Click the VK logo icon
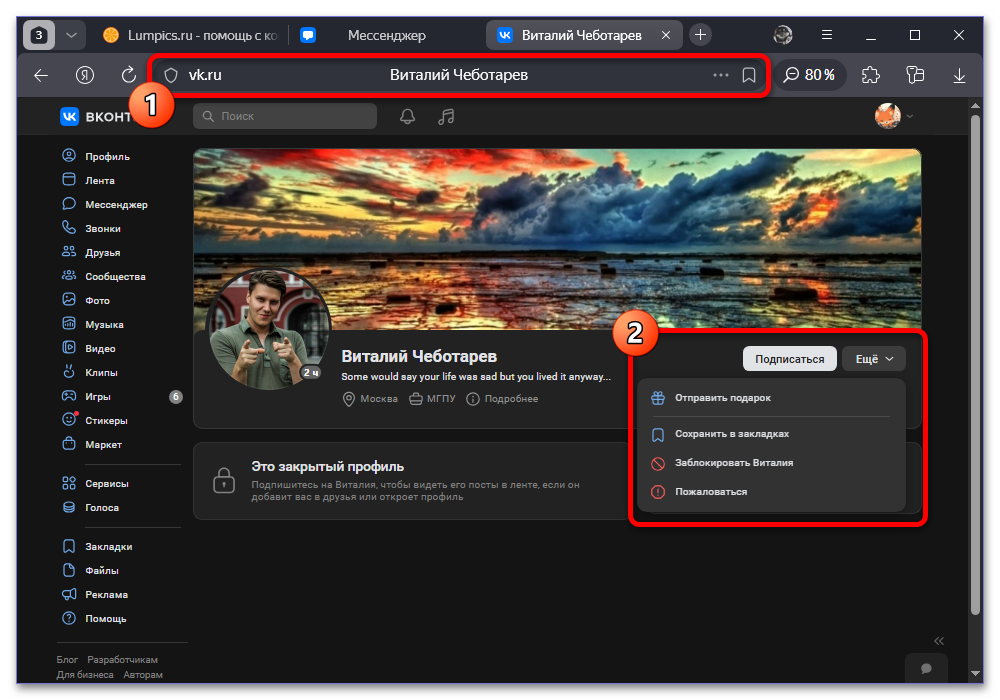Viewport: 1000px width, 700px height. (70, 117)
